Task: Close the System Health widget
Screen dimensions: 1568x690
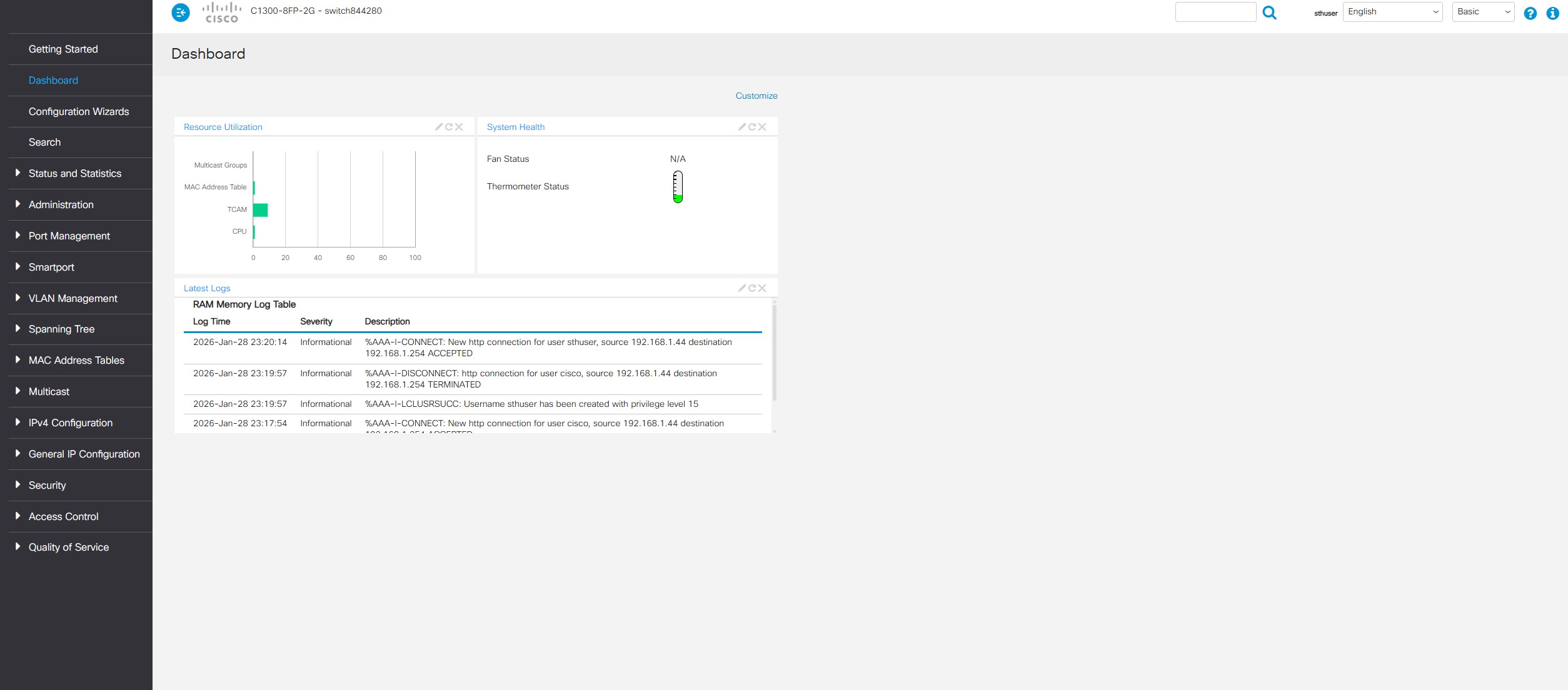Action: click(762, 127)
